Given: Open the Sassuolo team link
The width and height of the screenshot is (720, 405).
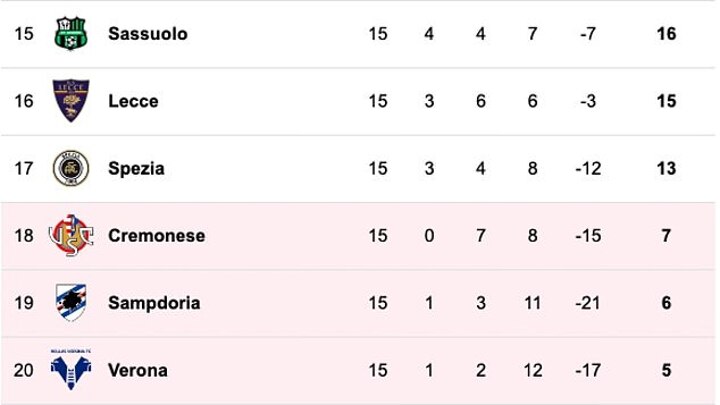Looking at the screenshot, I should (x=148, y=34).
